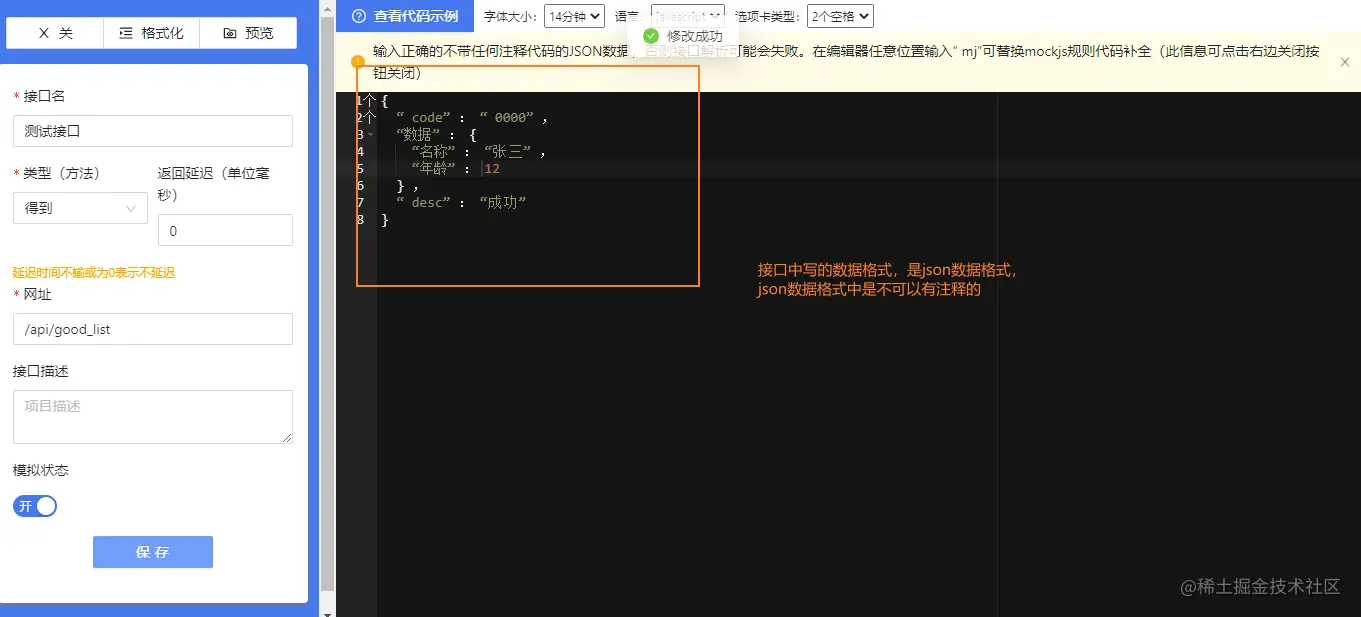
Task: Close the yellow JSON hint banner
Action: click(x=1345, y=62)
